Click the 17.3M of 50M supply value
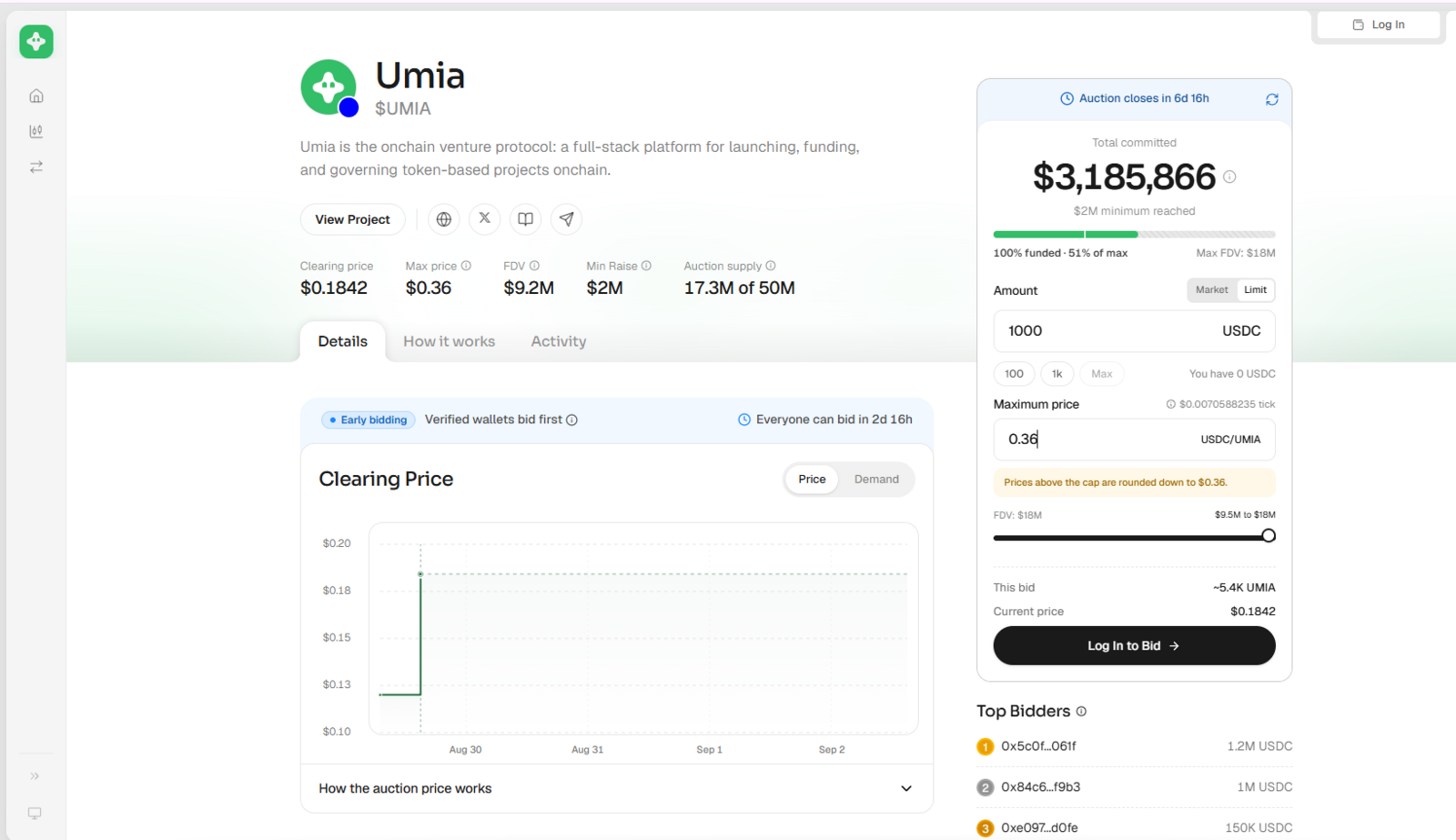This screenshot has height=840, width=1456. (x=739, y=288)
